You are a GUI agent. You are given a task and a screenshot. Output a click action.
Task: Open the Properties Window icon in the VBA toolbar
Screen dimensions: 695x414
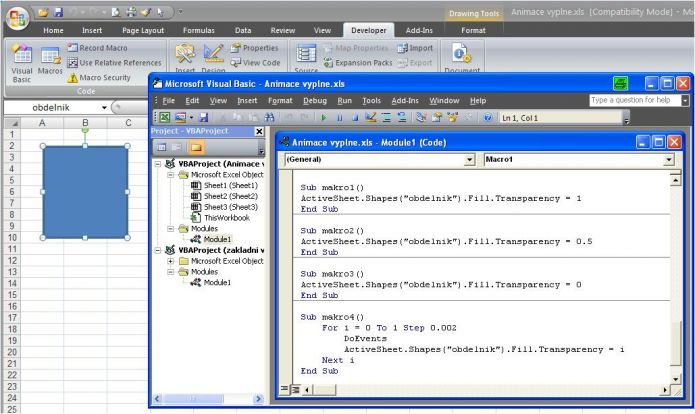(437, 117)
